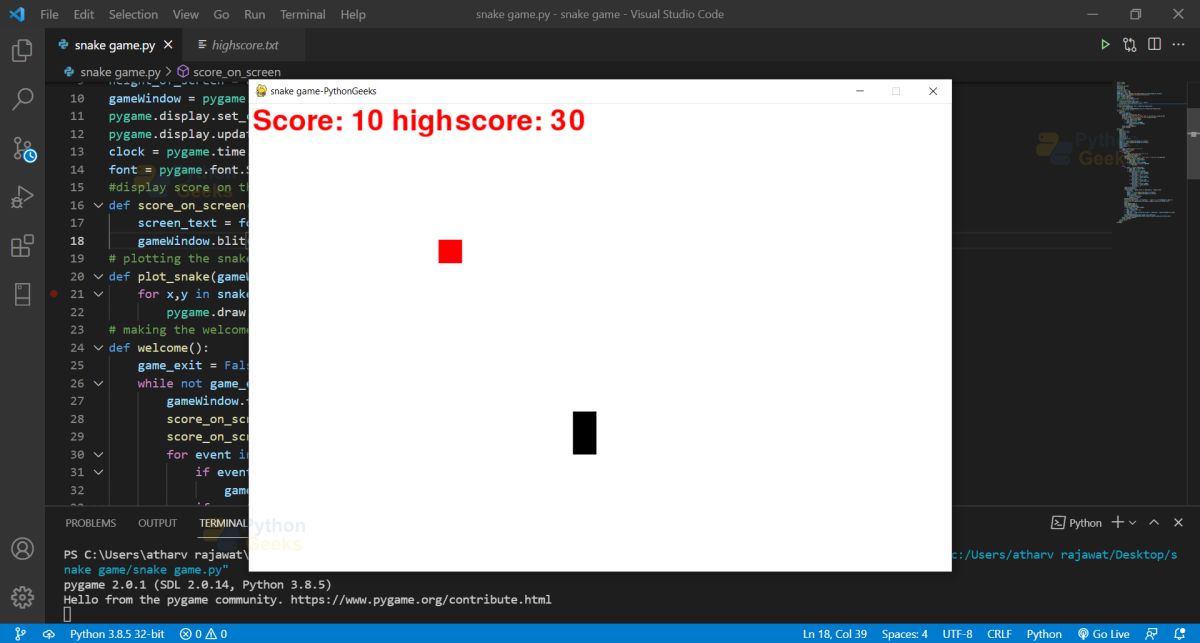
Task: Open the View menu
Action: [x=185, y=14]
